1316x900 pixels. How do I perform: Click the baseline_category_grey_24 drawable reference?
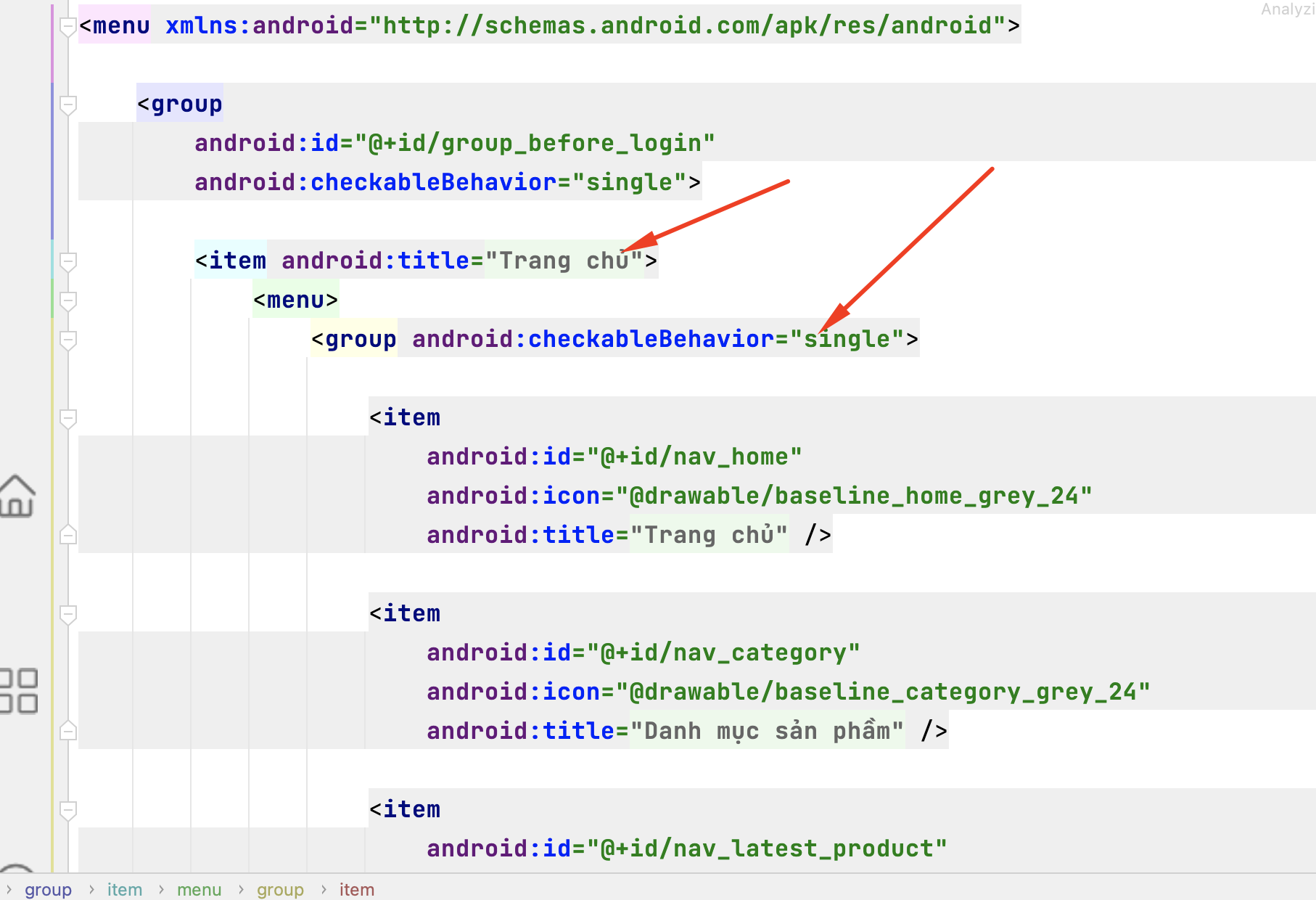(x=883, y=692)
